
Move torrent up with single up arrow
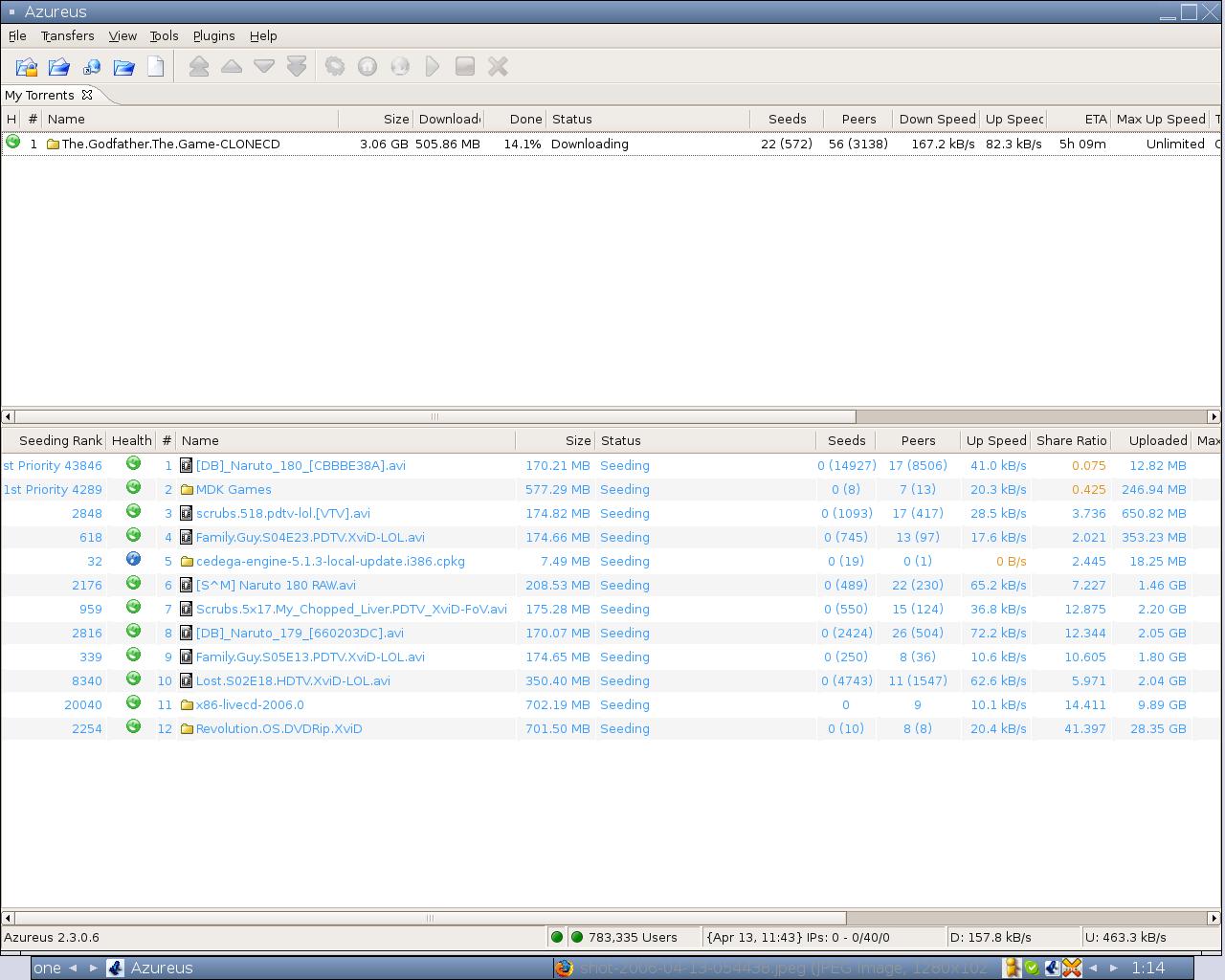pyautogui.click(x=232, y=67)
